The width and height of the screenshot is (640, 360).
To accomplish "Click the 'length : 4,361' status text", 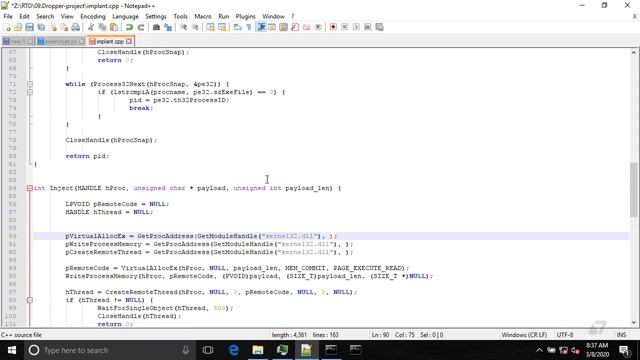I will [x=289, y=335].
